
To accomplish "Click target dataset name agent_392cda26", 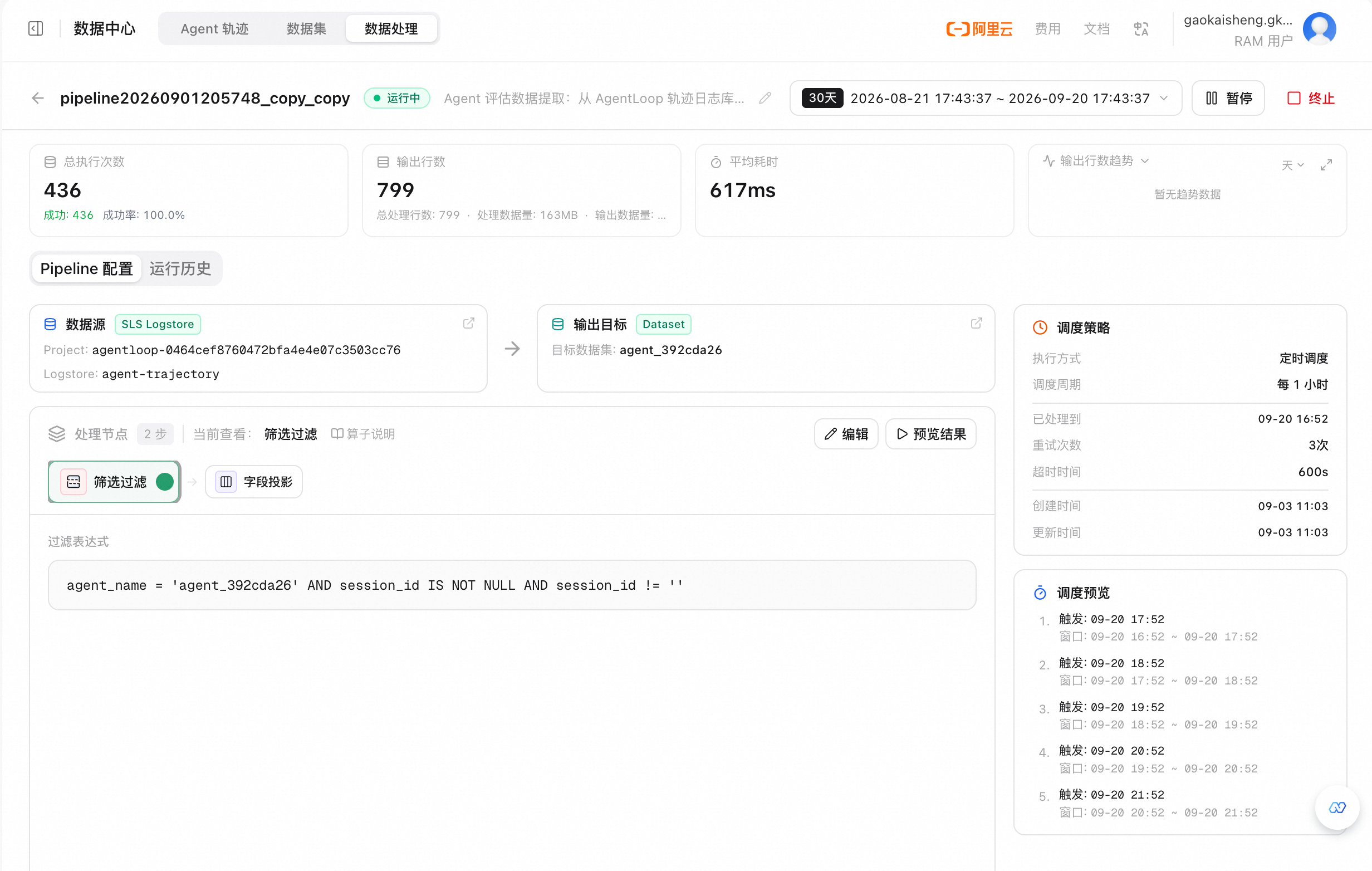I will [670, 349].
